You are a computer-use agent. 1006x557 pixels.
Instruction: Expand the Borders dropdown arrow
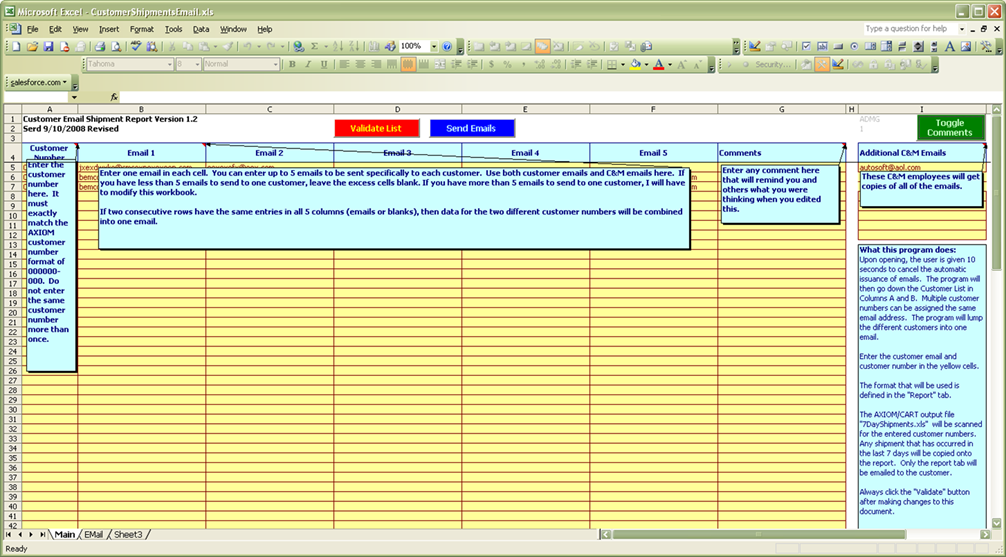point(623,64)
